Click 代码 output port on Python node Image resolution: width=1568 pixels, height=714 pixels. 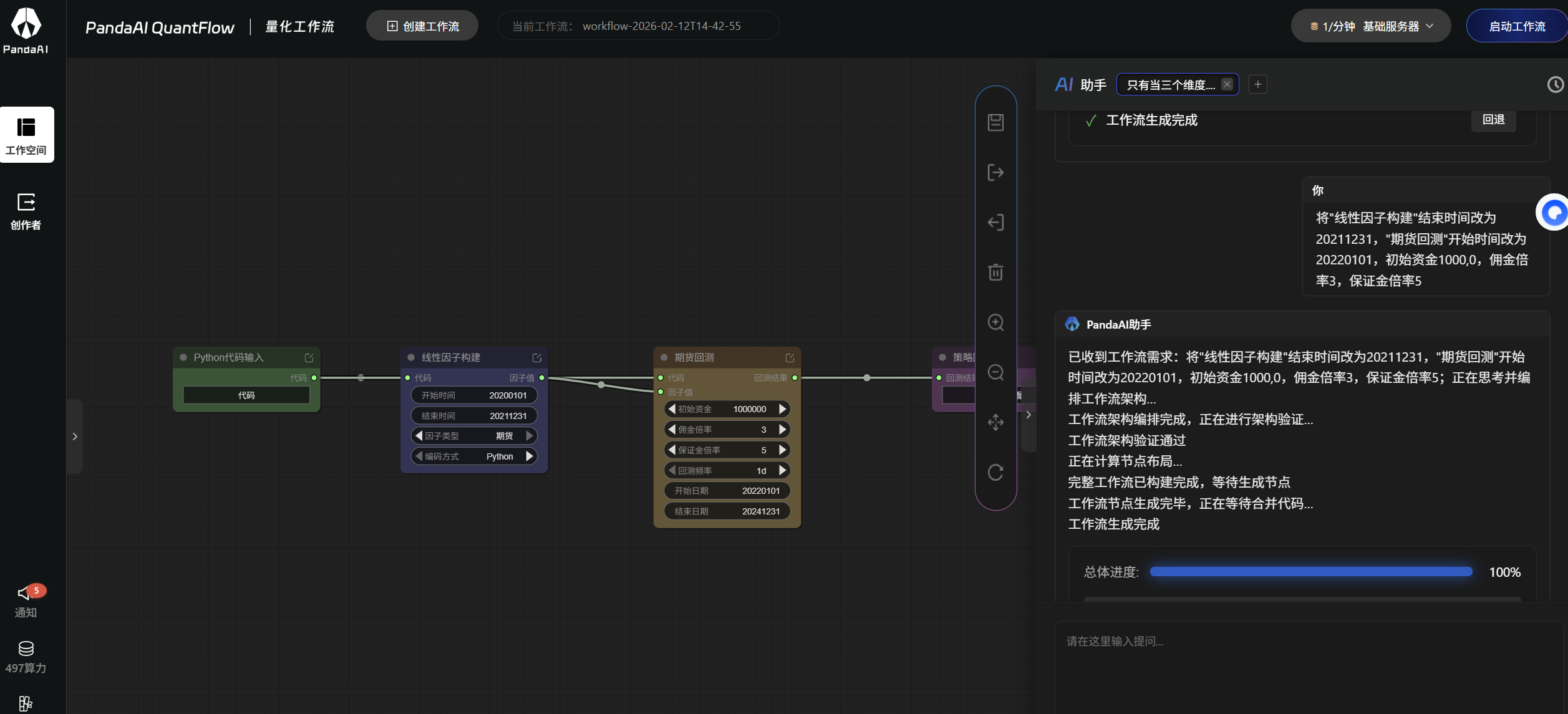pyautogui.click(x=314, y=378)
